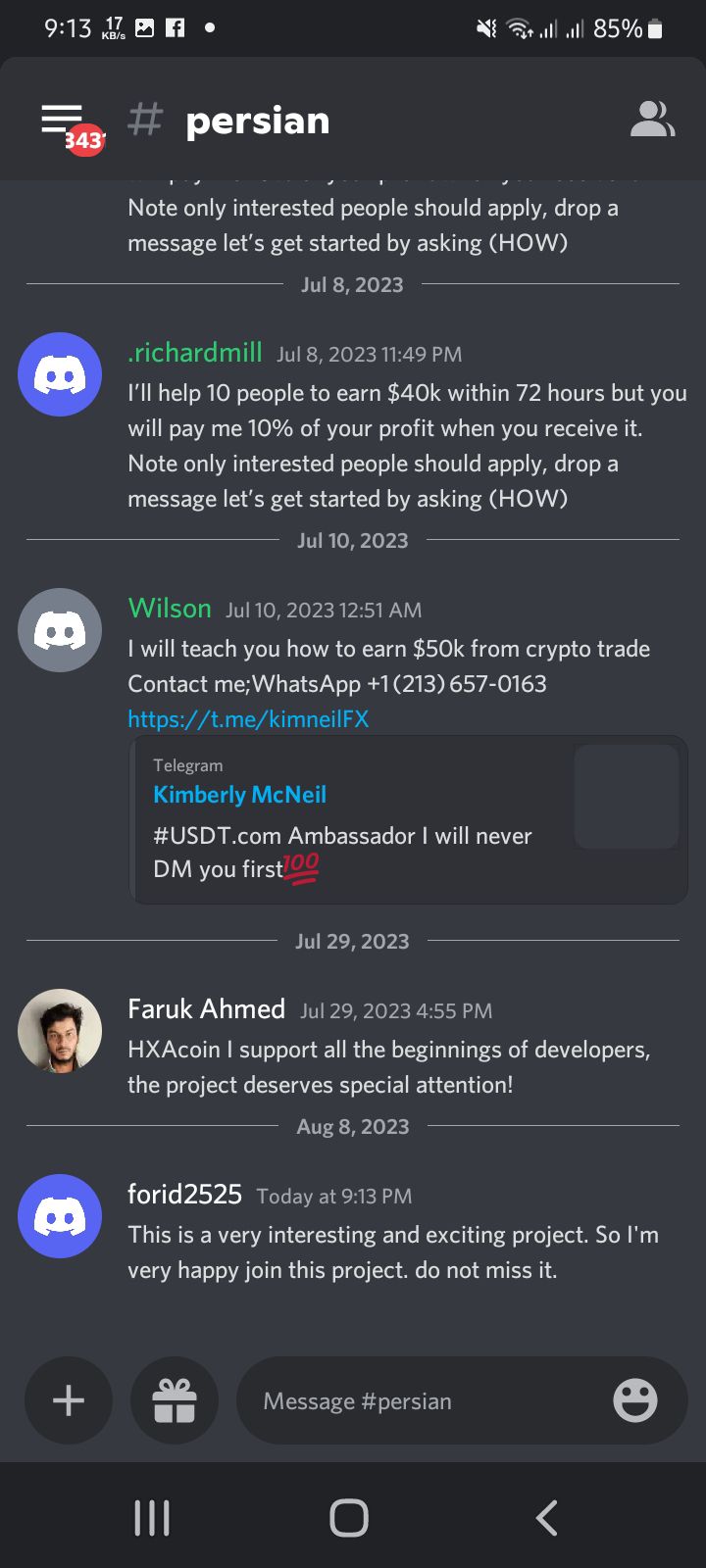
Task: Tap the plus attachment button
Action: 69,1400
